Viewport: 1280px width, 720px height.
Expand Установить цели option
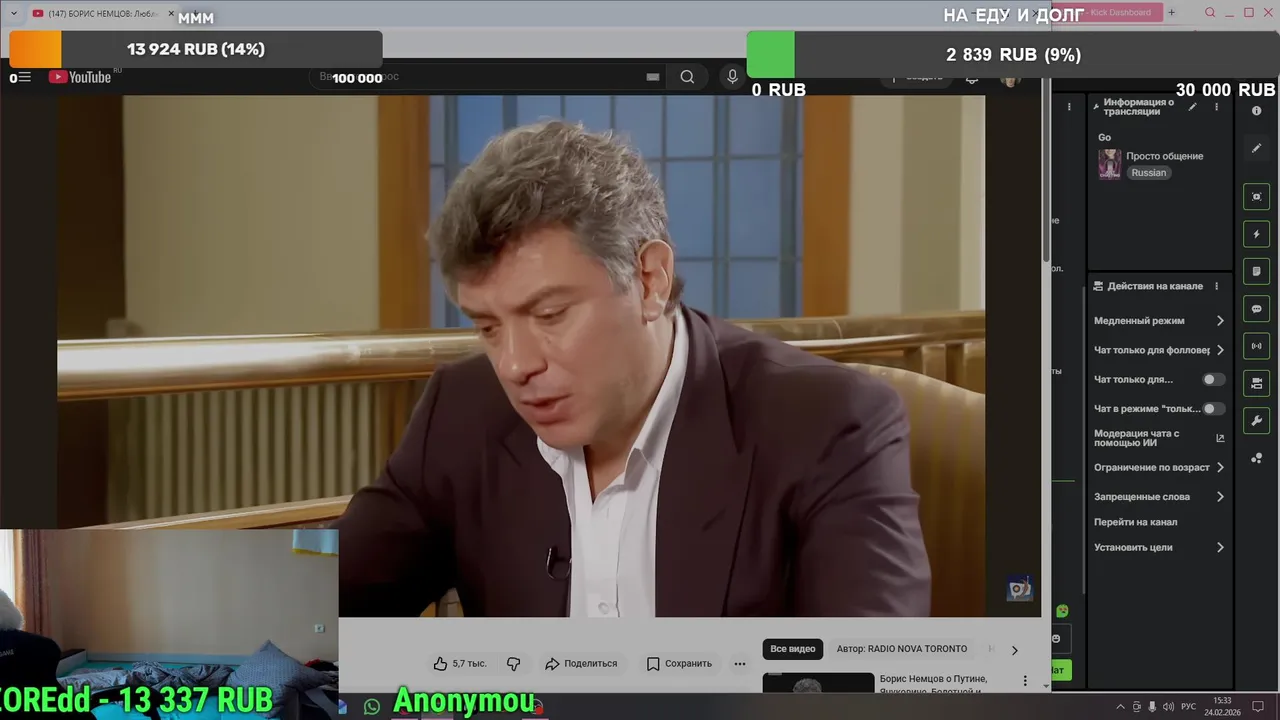1159,547
